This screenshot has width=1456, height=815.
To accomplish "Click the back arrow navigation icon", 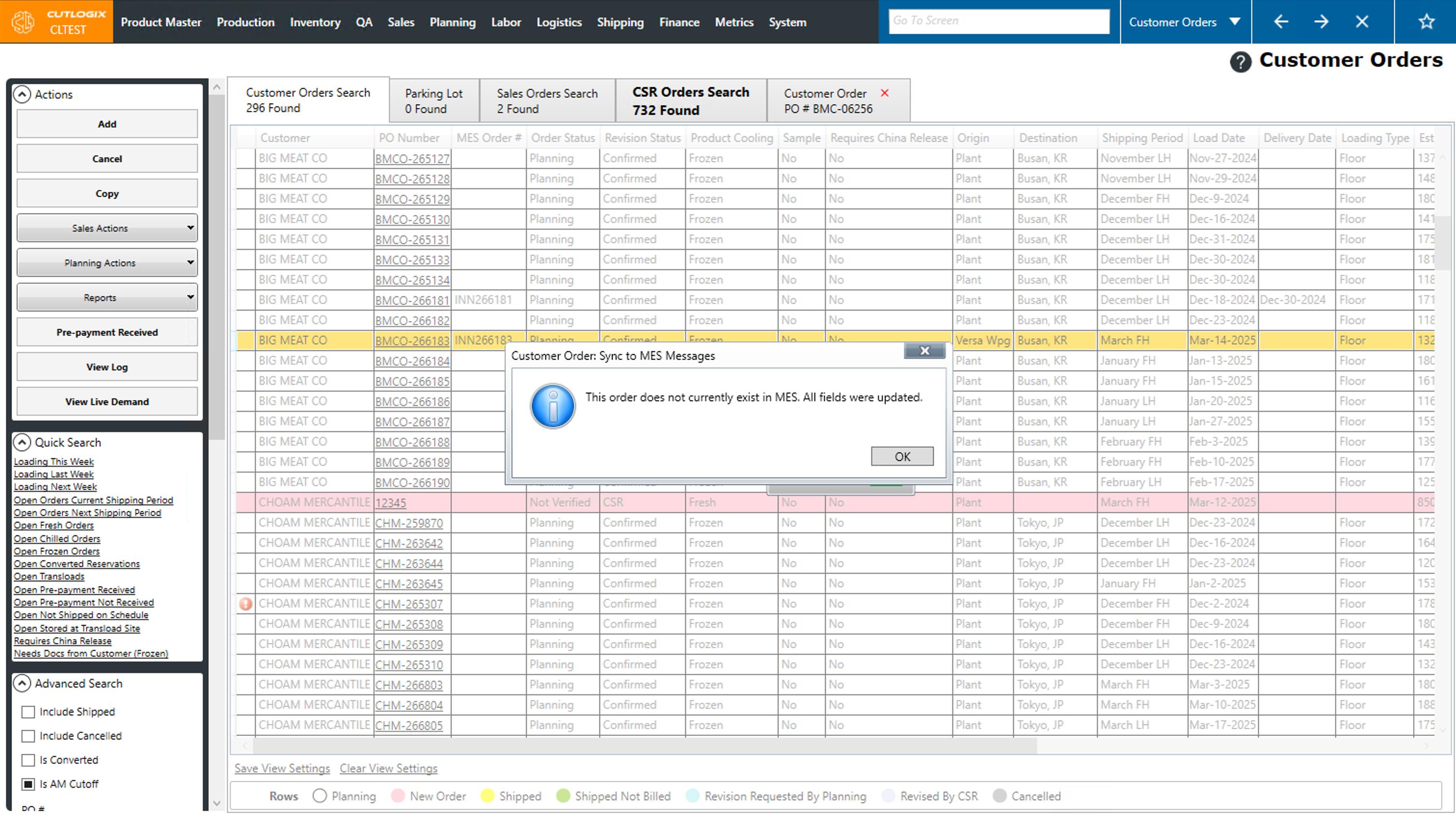I will click(x=1281, y=22).
